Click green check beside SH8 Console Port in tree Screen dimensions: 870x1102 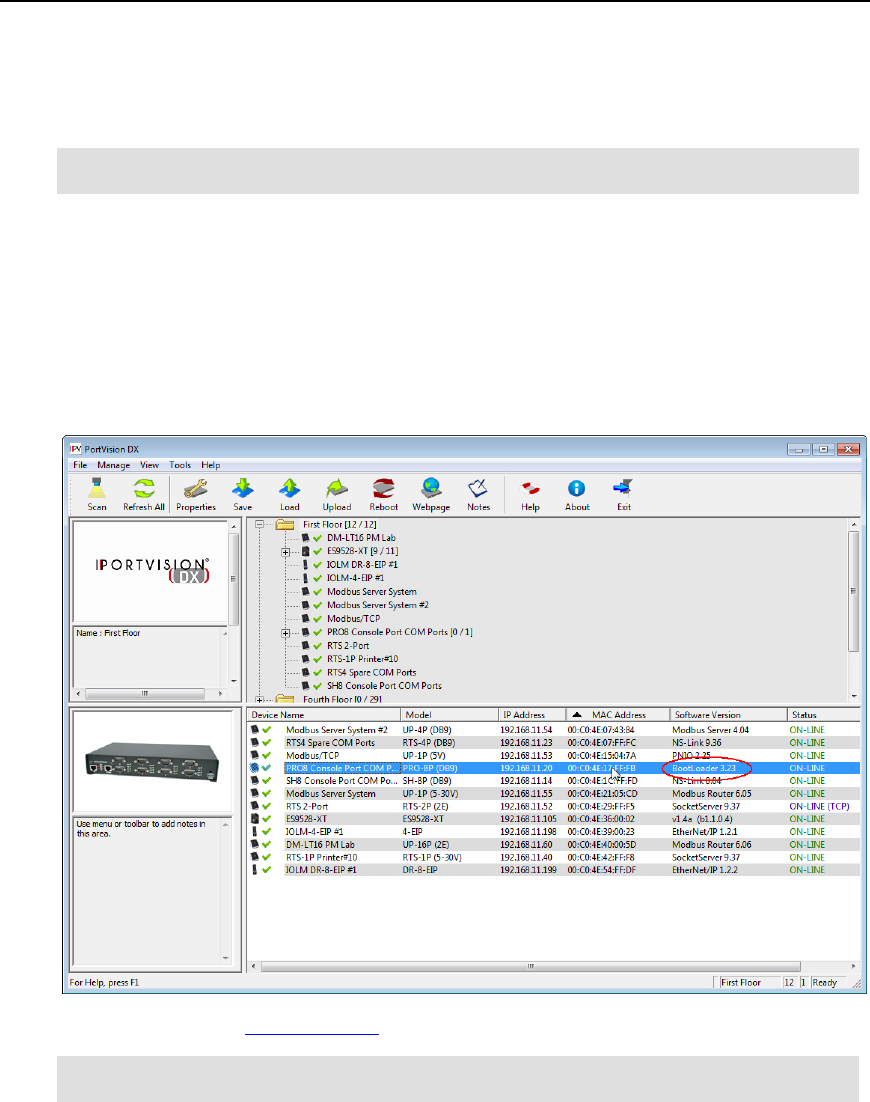click(318, 686)
